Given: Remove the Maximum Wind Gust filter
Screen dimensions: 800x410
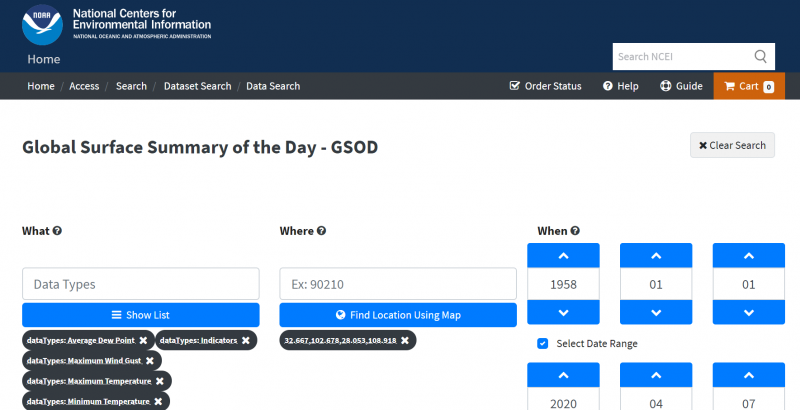Looking at the screenshot, I should 150,361.
